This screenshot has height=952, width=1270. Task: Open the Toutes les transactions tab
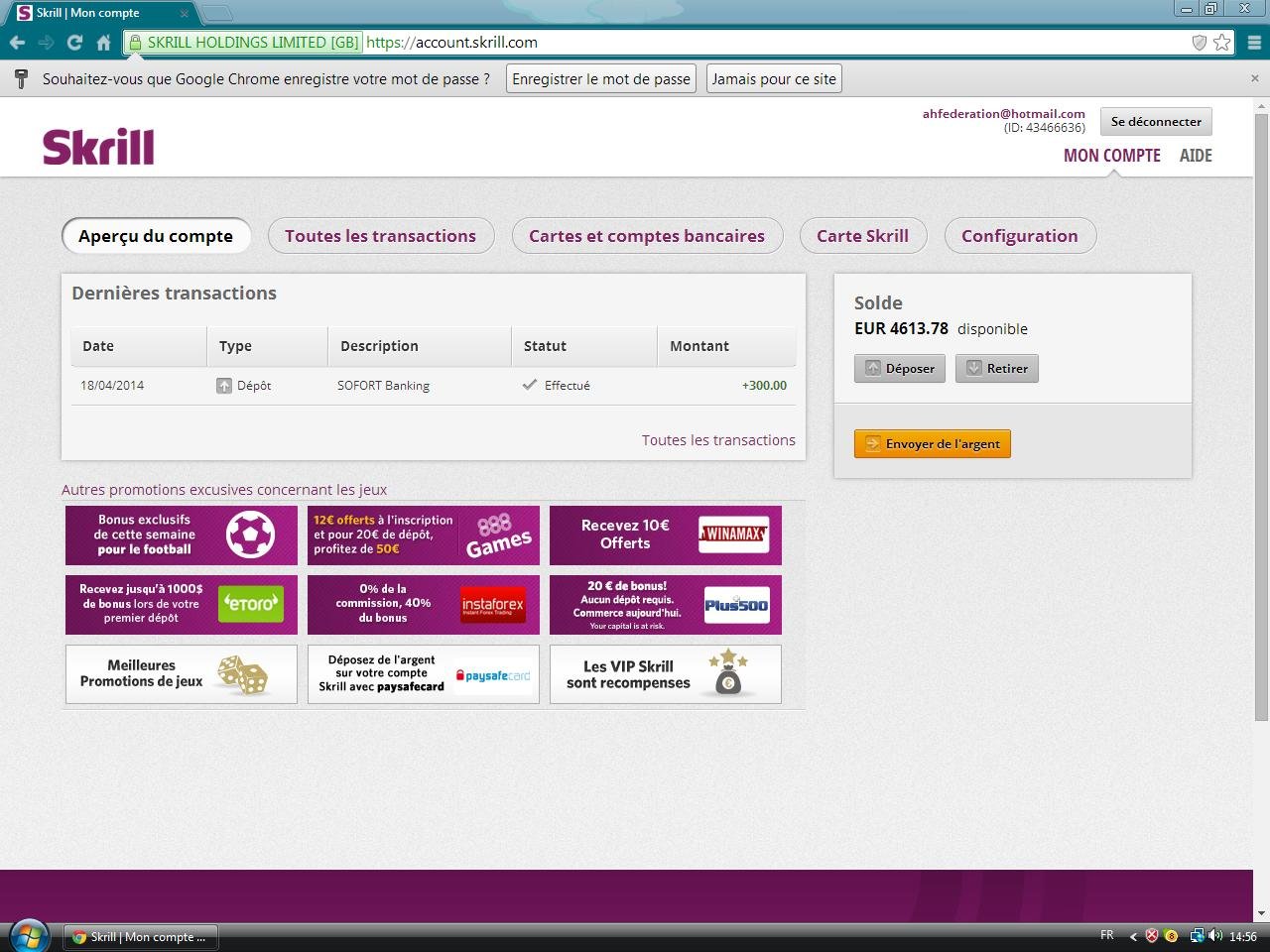click(380, 236)
